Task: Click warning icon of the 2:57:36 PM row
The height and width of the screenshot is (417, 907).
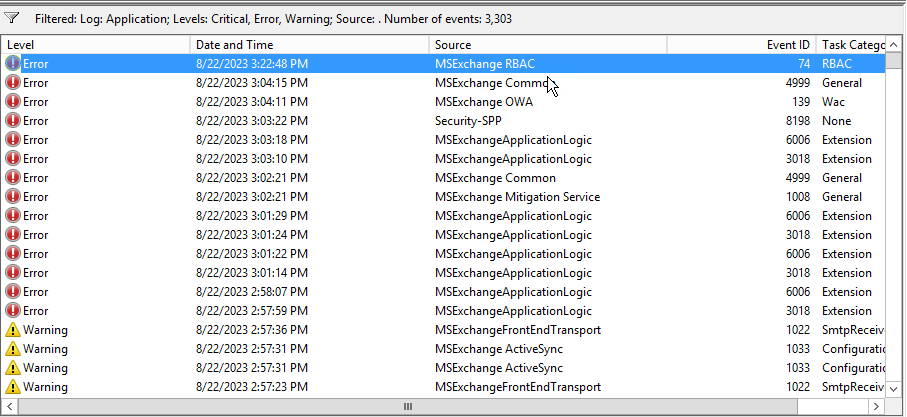Action: (x=12, y=330)
